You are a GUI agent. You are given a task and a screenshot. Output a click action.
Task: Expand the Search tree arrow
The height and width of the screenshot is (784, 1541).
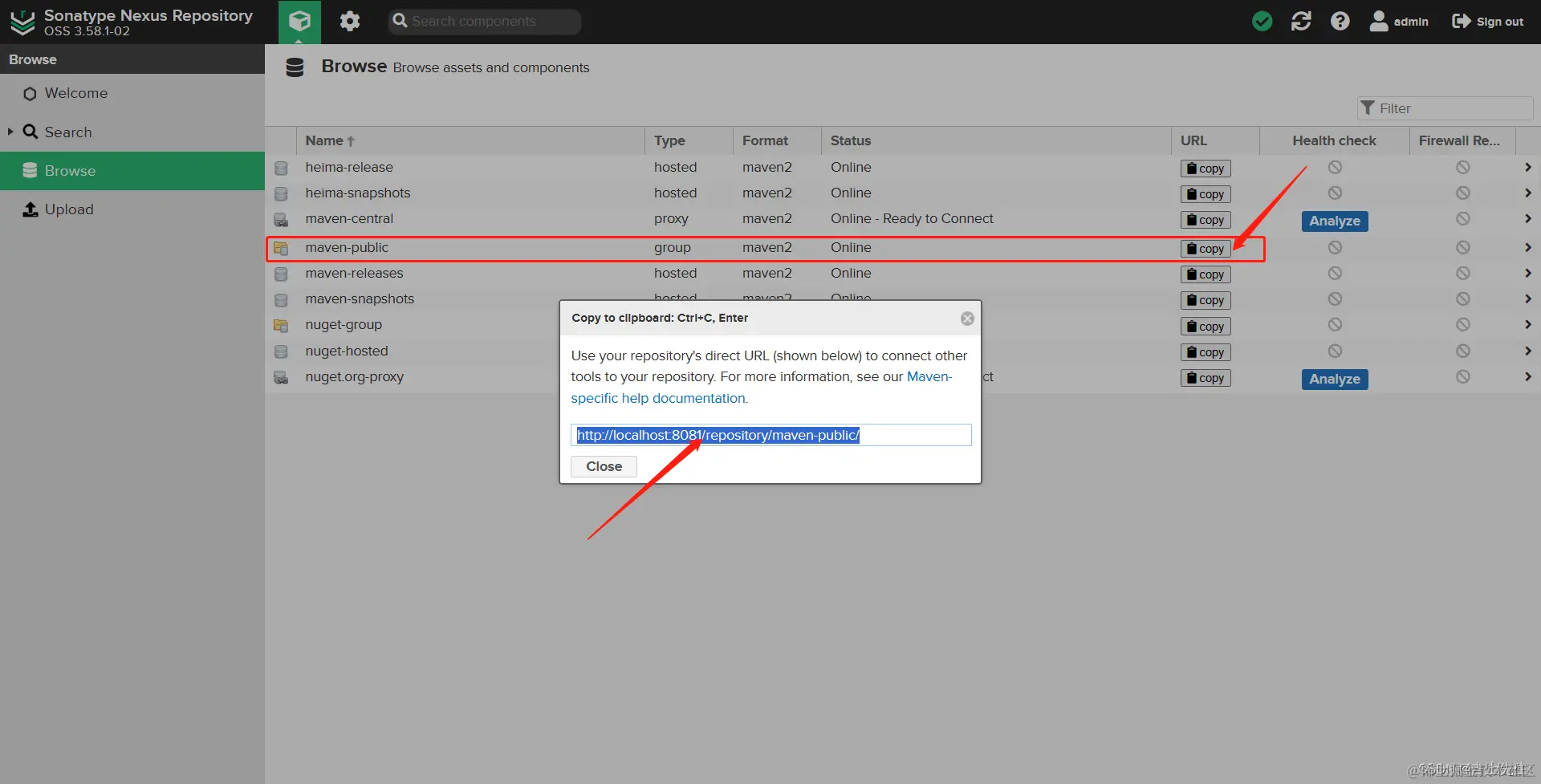point(10,132)
